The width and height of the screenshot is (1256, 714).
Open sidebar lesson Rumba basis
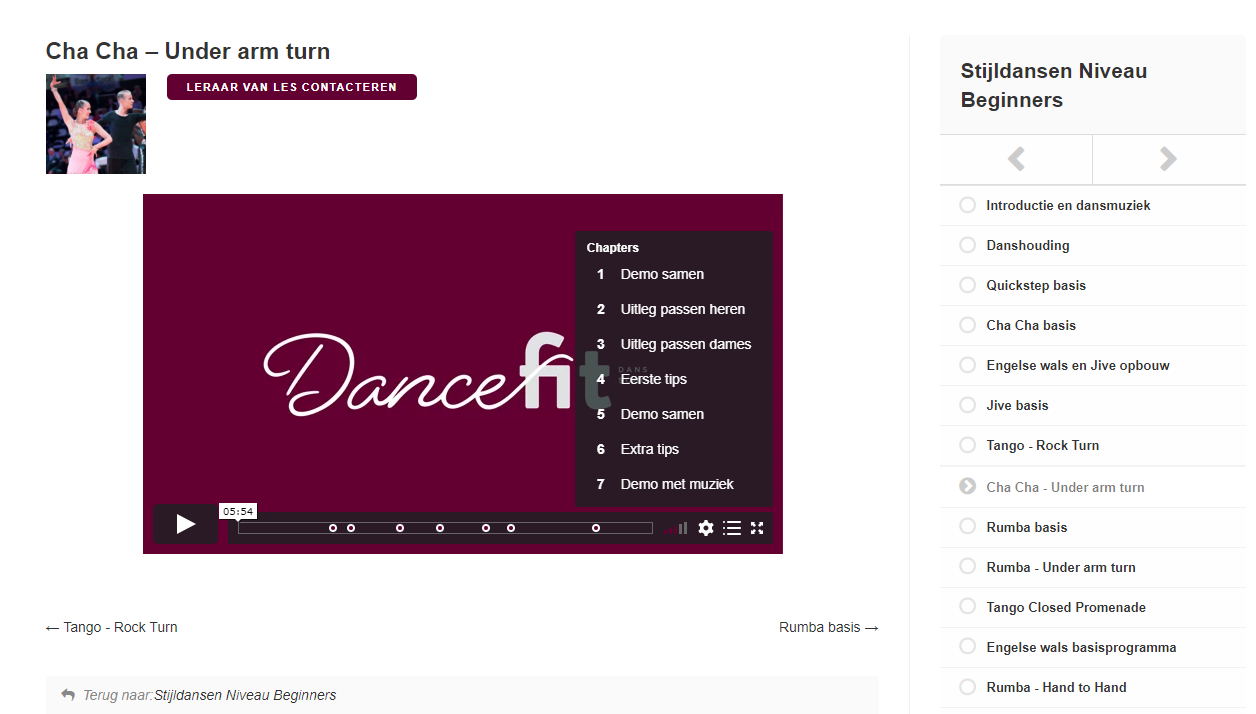tap(1027, 527)
